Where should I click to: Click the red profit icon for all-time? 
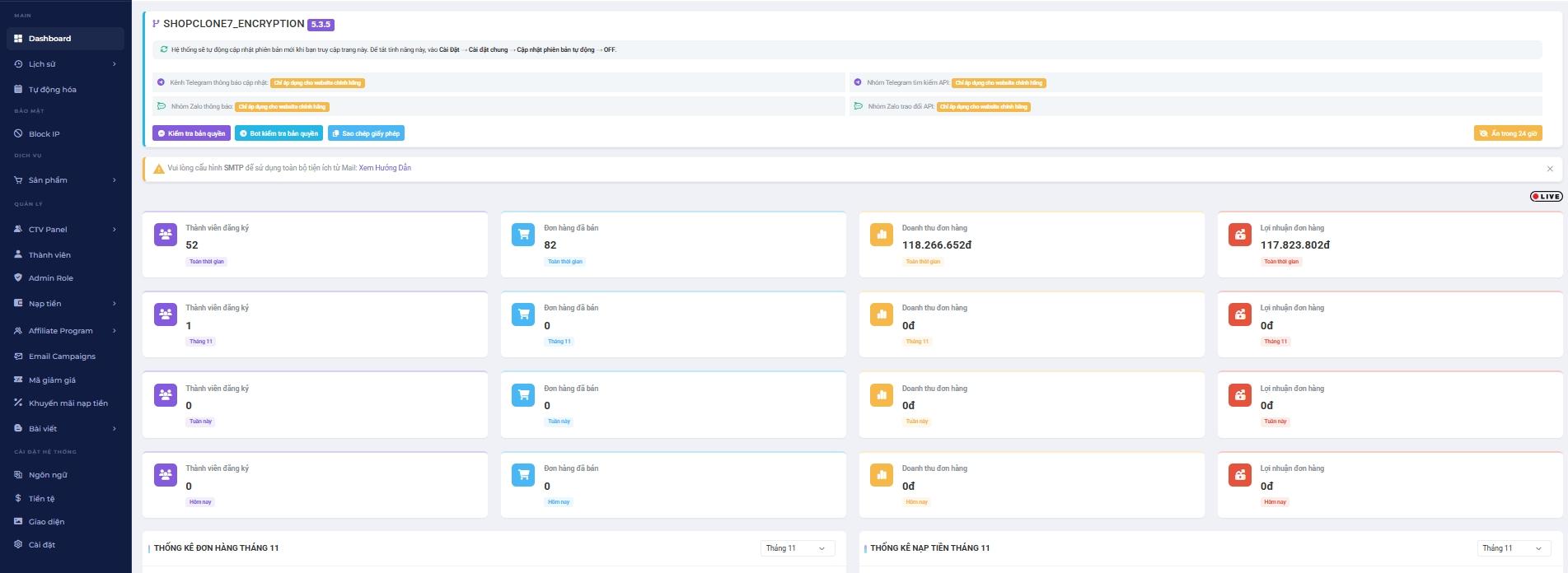click(1239, 235)
